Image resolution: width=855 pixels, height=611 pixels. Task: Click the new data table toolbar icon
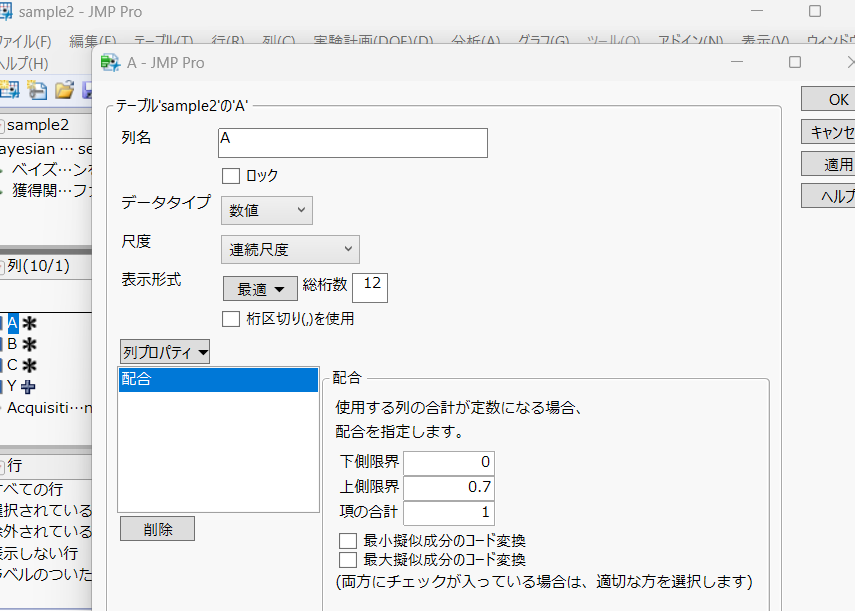pyautogui.click(x=10, y=89)
